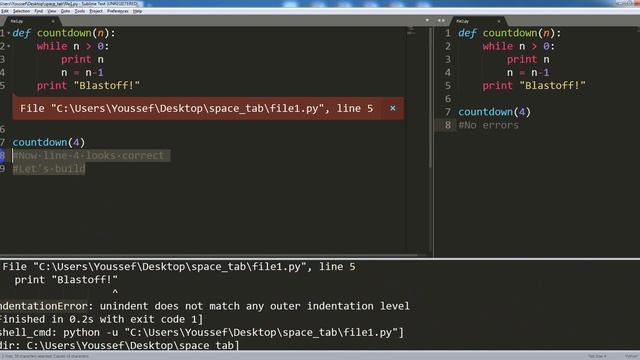This screenshot has height=360, width=640.
Task: Click 'while n > 0:' in the right pane
Action: point(519,46)
